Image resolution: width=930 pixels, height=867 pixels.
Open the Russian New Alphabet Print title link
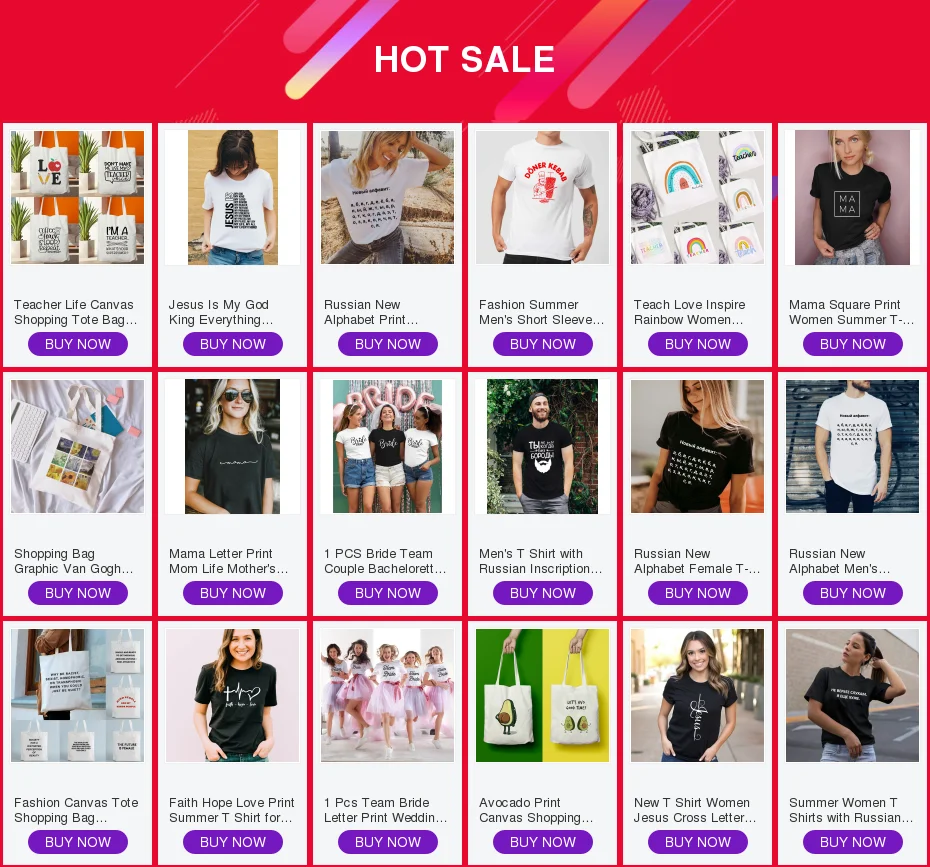(371, 312)
